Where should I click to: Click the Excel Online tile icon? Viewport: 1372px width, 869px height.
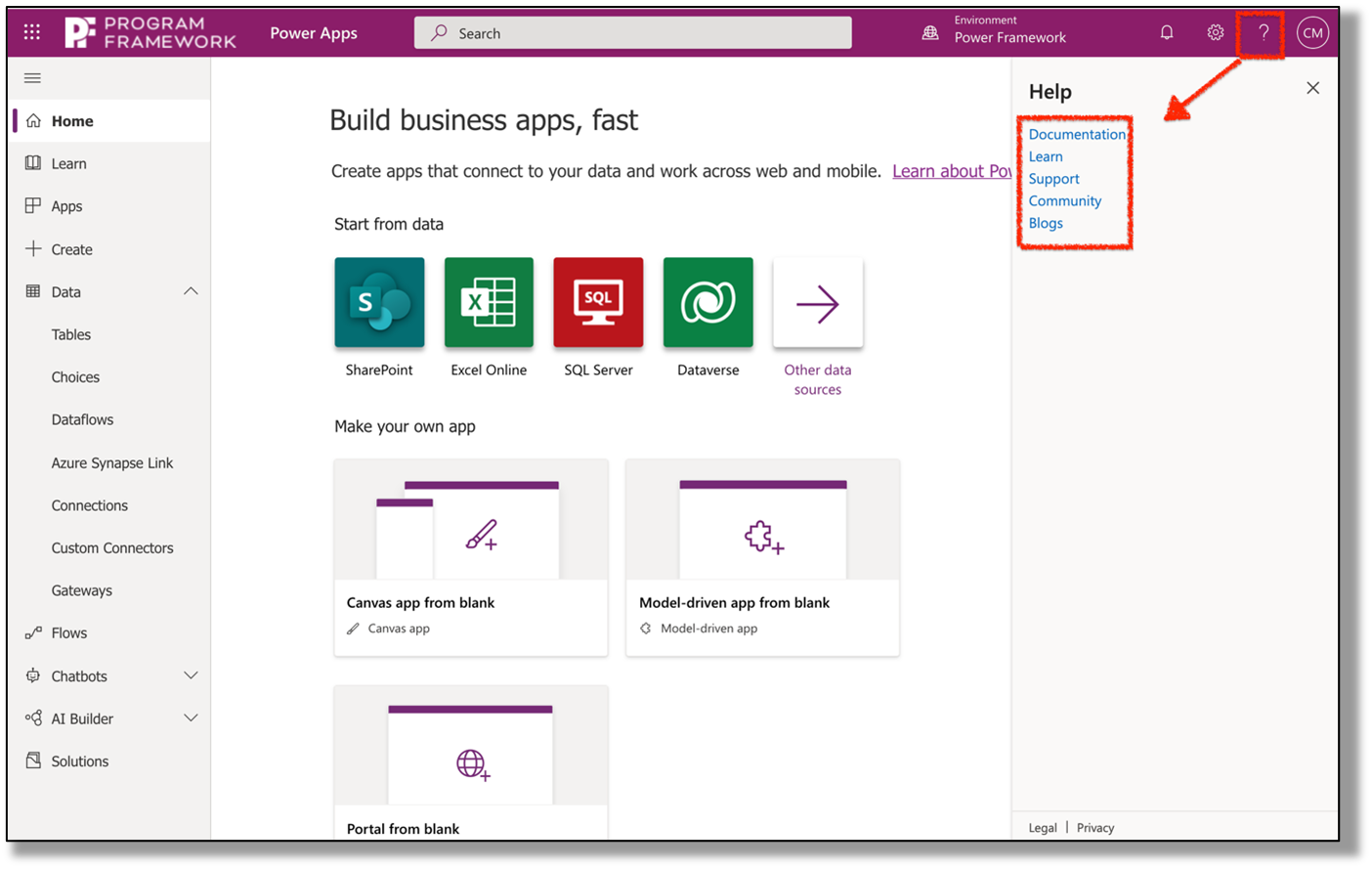point(489,302)
